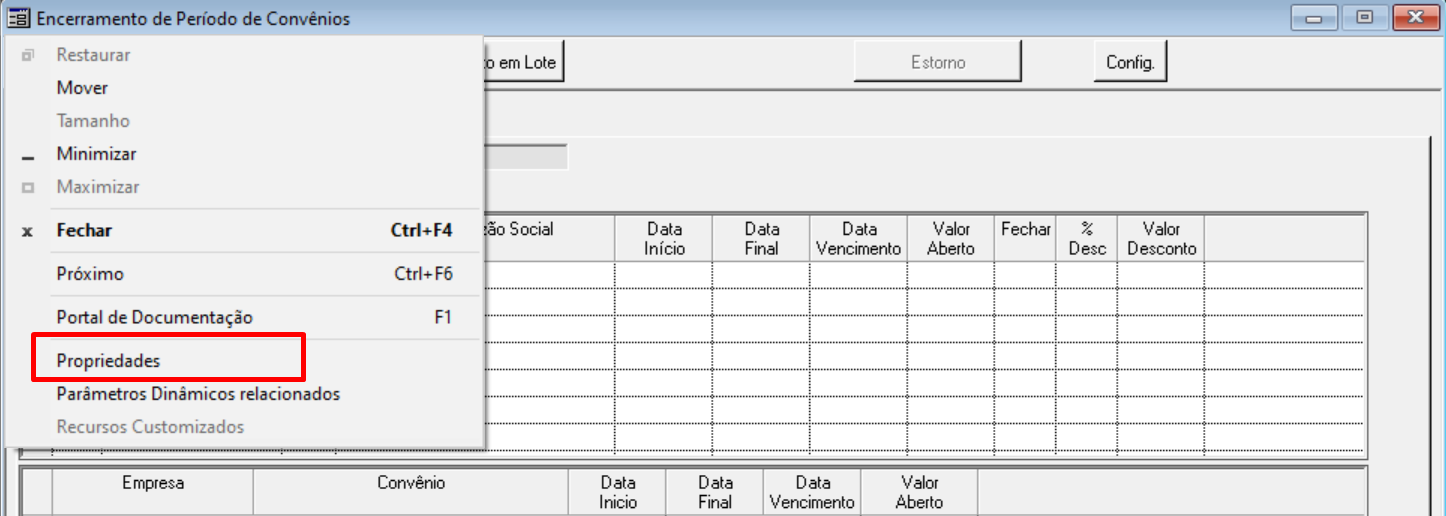
Task: Open the Config. button
Action: pyautogui.click(x=1130, y=62)
